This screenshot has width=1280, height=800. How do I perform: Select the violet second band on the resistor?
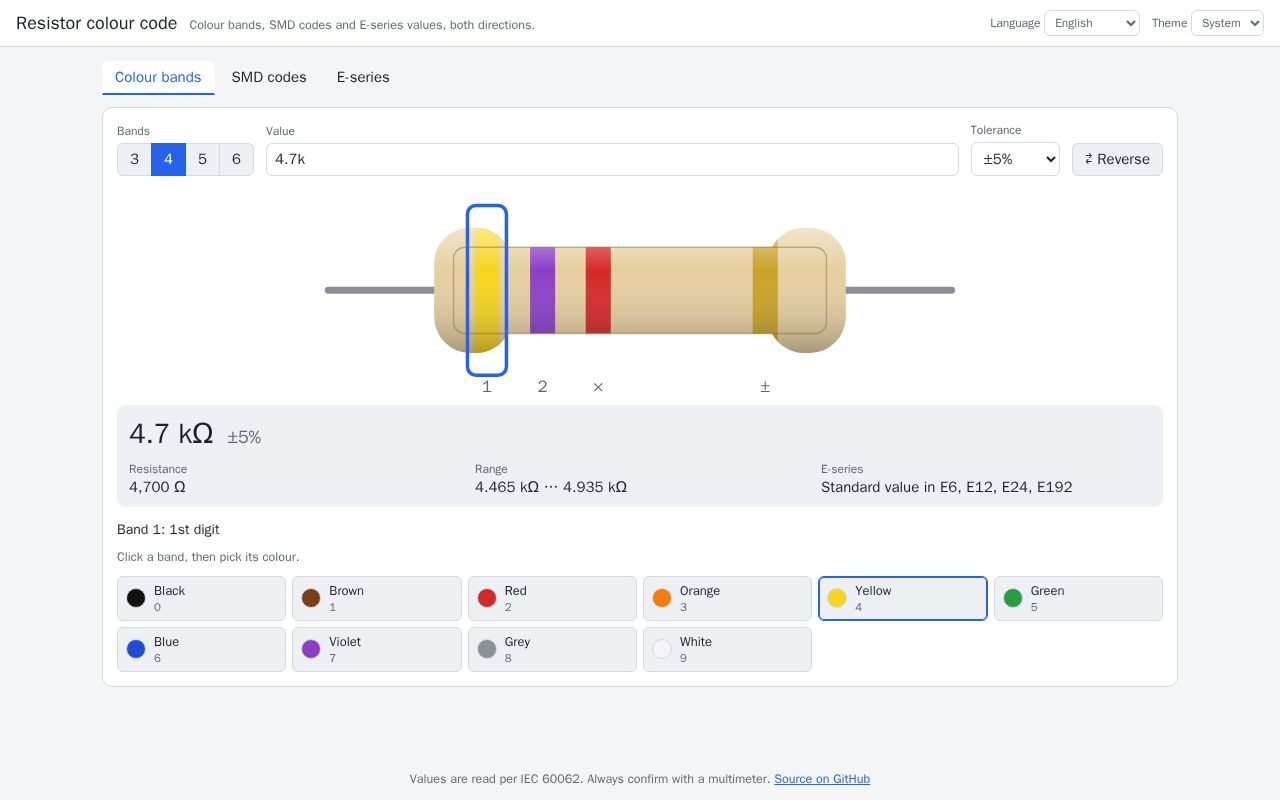[542, 290]
